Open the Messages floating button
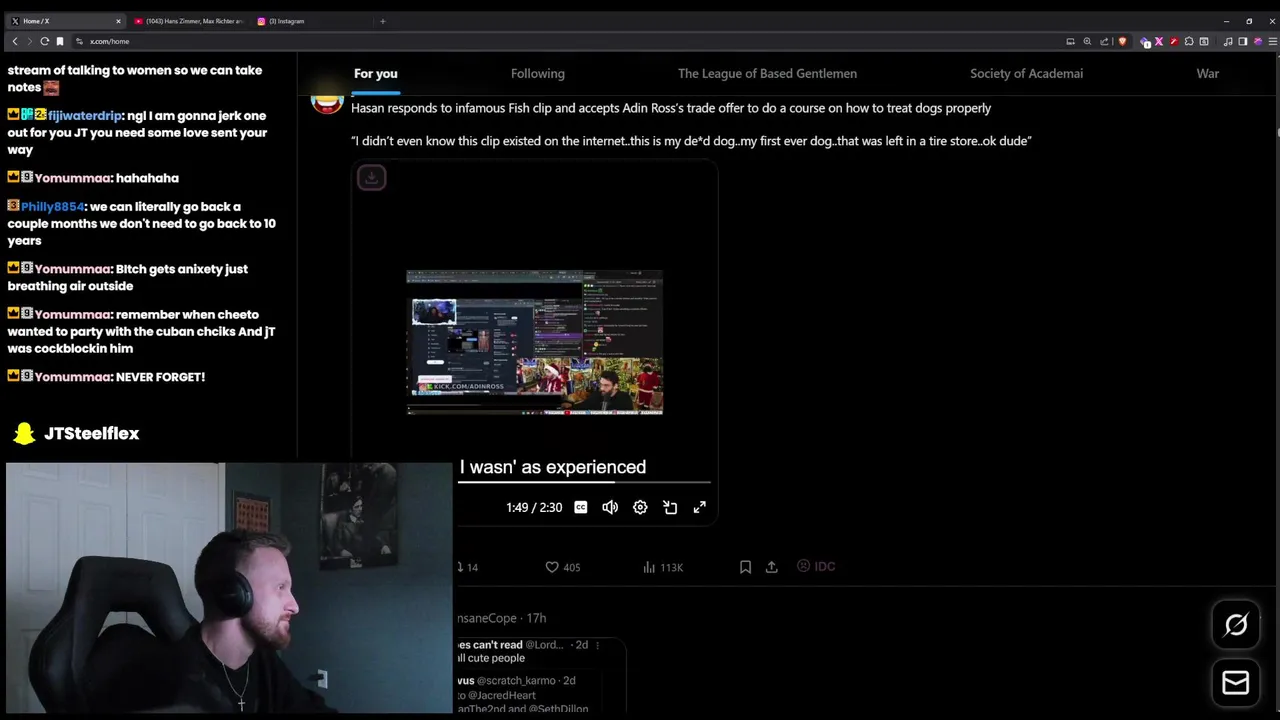1280x720 pixels. click(x=1236, y=682)
